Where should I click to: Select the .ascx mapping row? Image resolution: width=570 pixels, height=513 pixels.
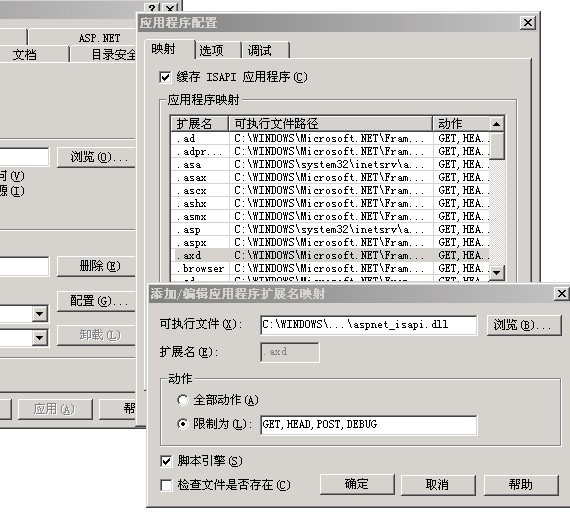tap(330, 191)
